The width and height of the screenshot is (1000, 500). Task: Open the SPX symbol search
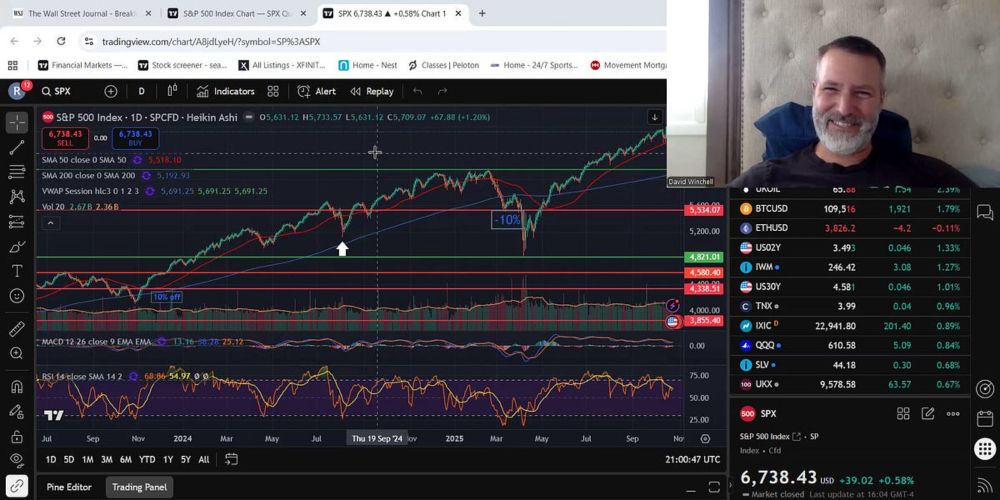tap(56, 91)
